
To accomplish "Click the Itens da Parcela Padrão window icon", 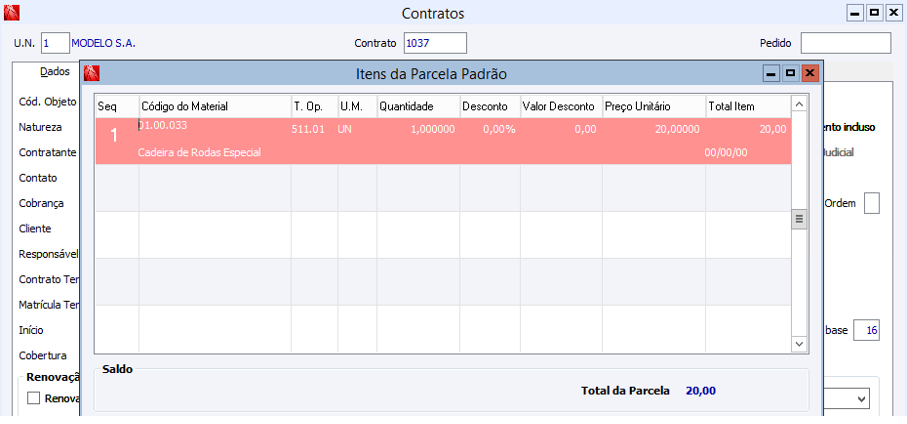I will (92, 74).
